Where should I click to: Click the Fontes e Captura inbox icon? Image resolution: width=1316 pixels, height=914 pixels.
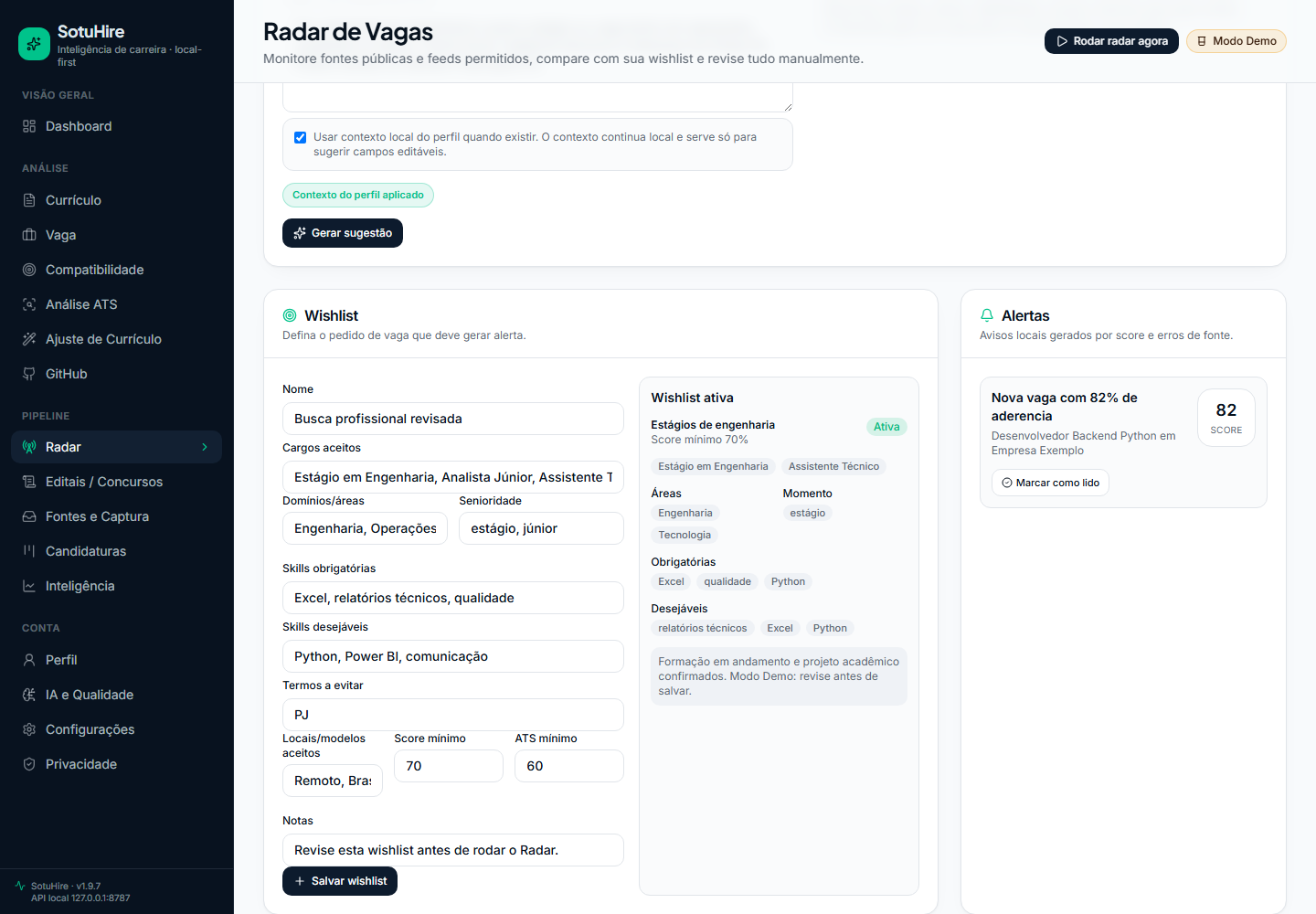(29, 516)
